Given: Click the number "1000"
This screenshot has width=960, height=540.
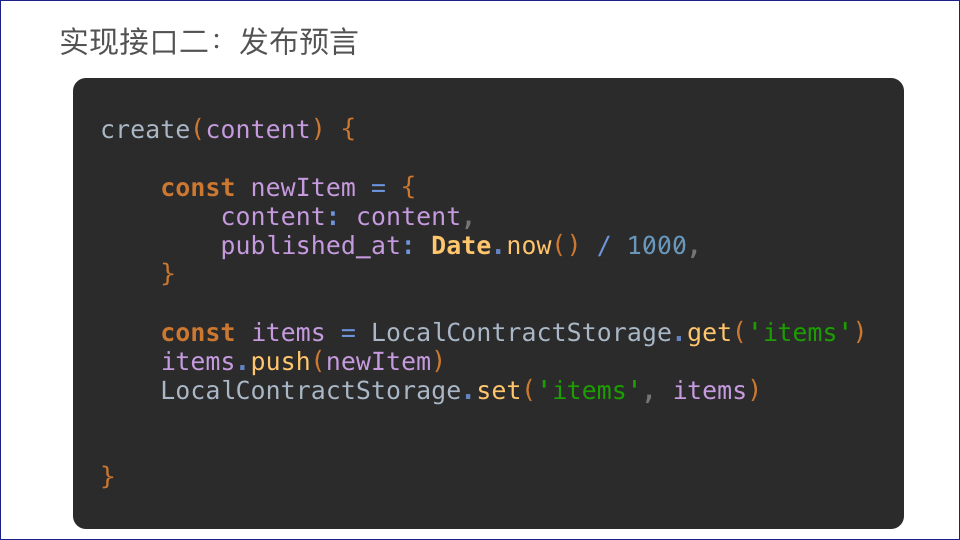Looking at the screenshot, I should pyautogui.click(x=657, y=246).
